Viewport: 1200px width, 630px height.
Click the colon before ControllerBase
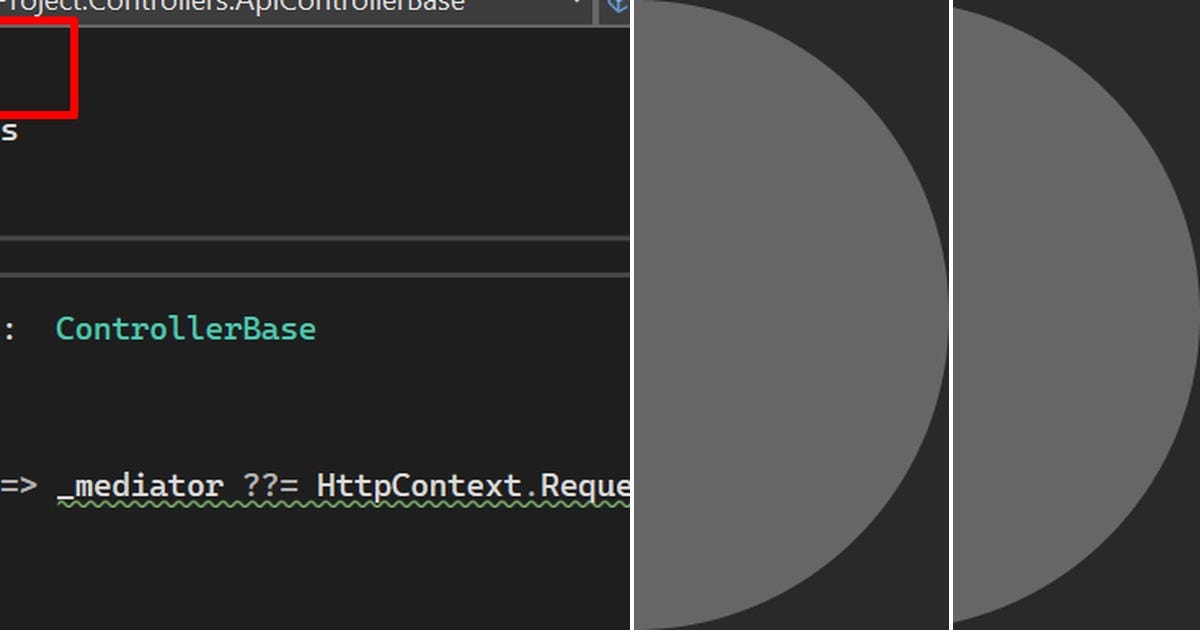tap(9, 331)
